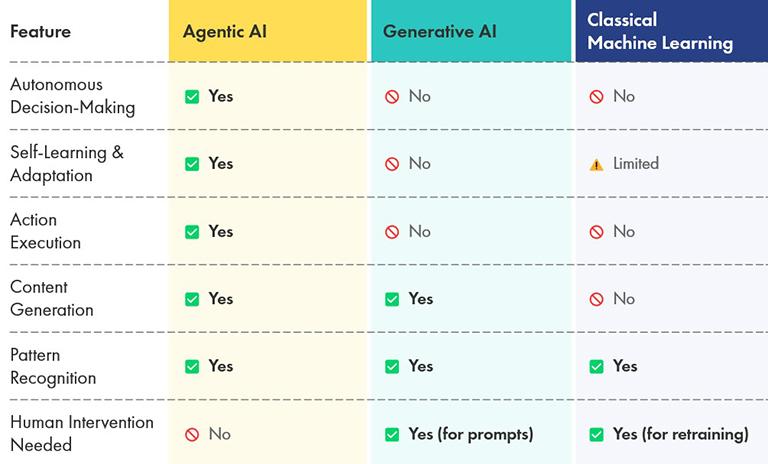
Task: Click the Feature column header label
Action: click(x=41, y=32)
